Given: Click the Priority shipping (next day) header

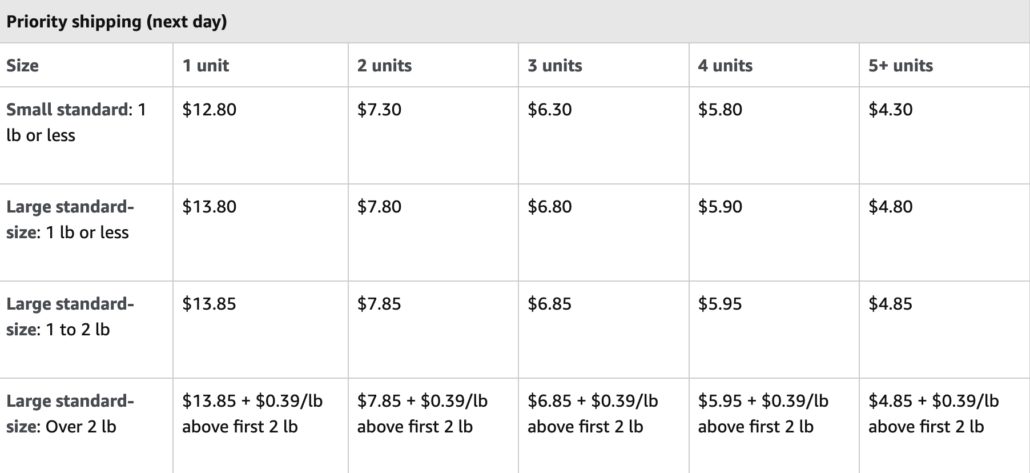Looking at the screenshot, I should click(116, 22).
